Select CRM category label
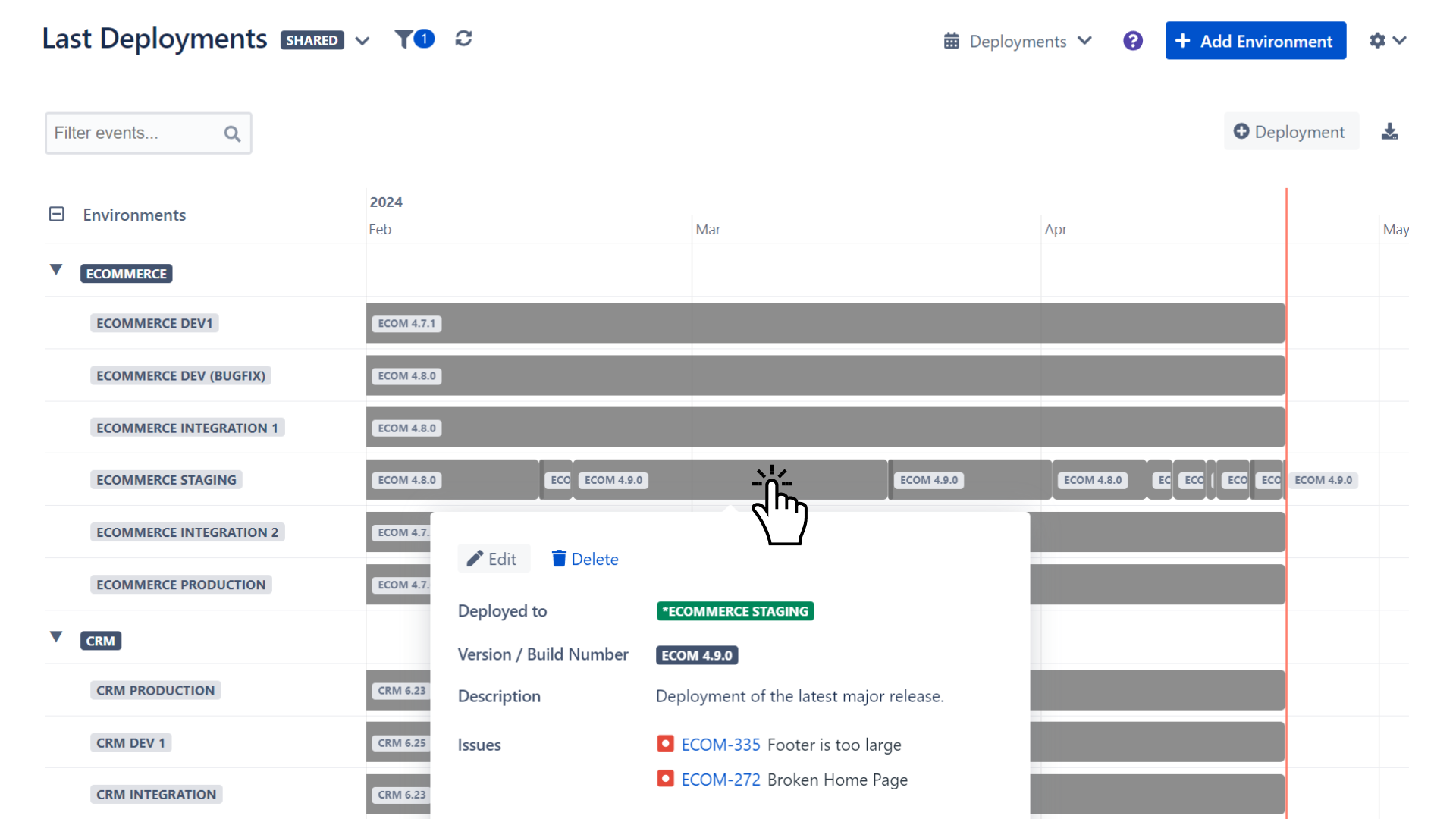 coord(101,641)
